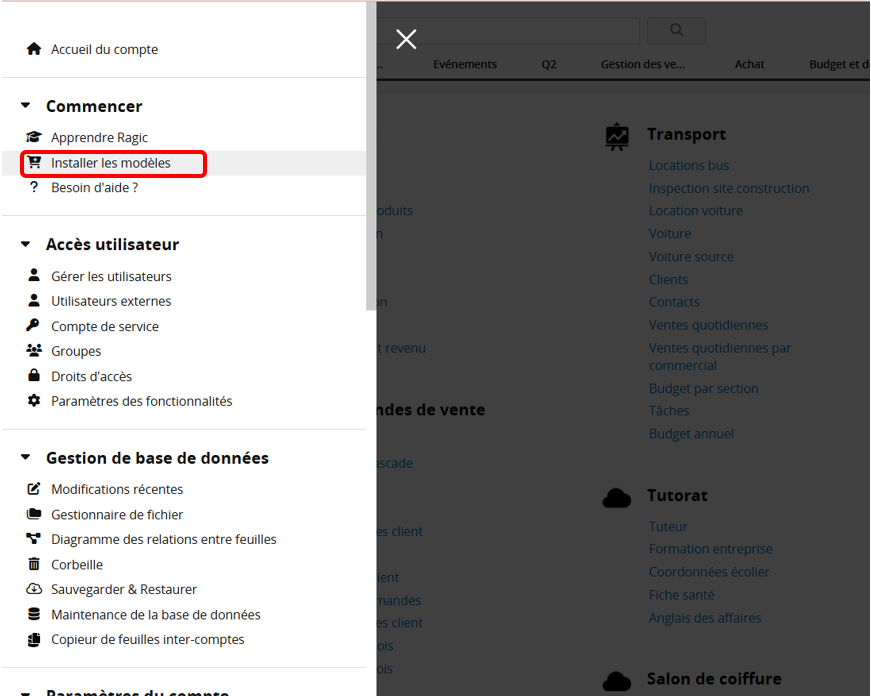The width and height of the screenshot is (871, 696).
Task: Click the key icon for Compte de service
Action: pos(34,326)
